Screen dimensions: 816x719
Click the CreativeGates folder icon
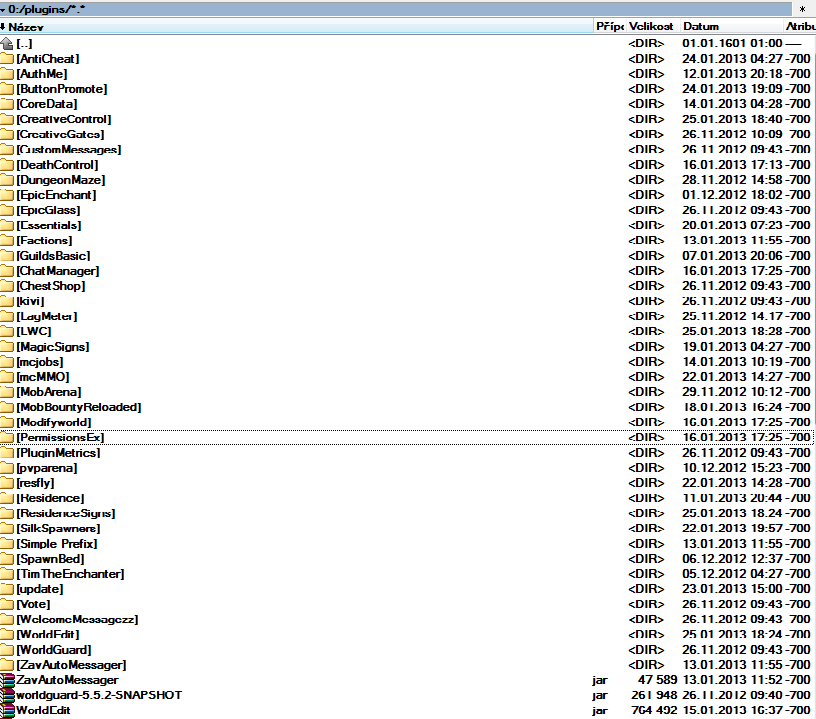coord(7,134)
